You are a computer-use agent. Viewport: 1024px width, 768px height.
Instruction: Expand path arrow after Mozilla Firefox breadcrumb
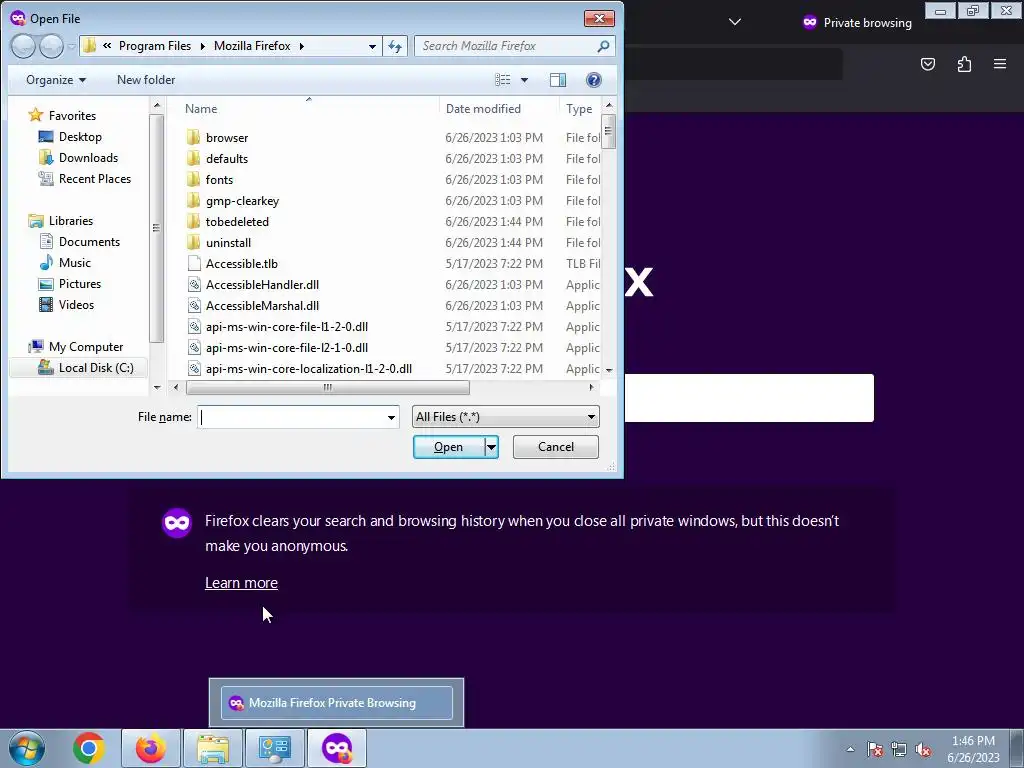pos(302,46)
